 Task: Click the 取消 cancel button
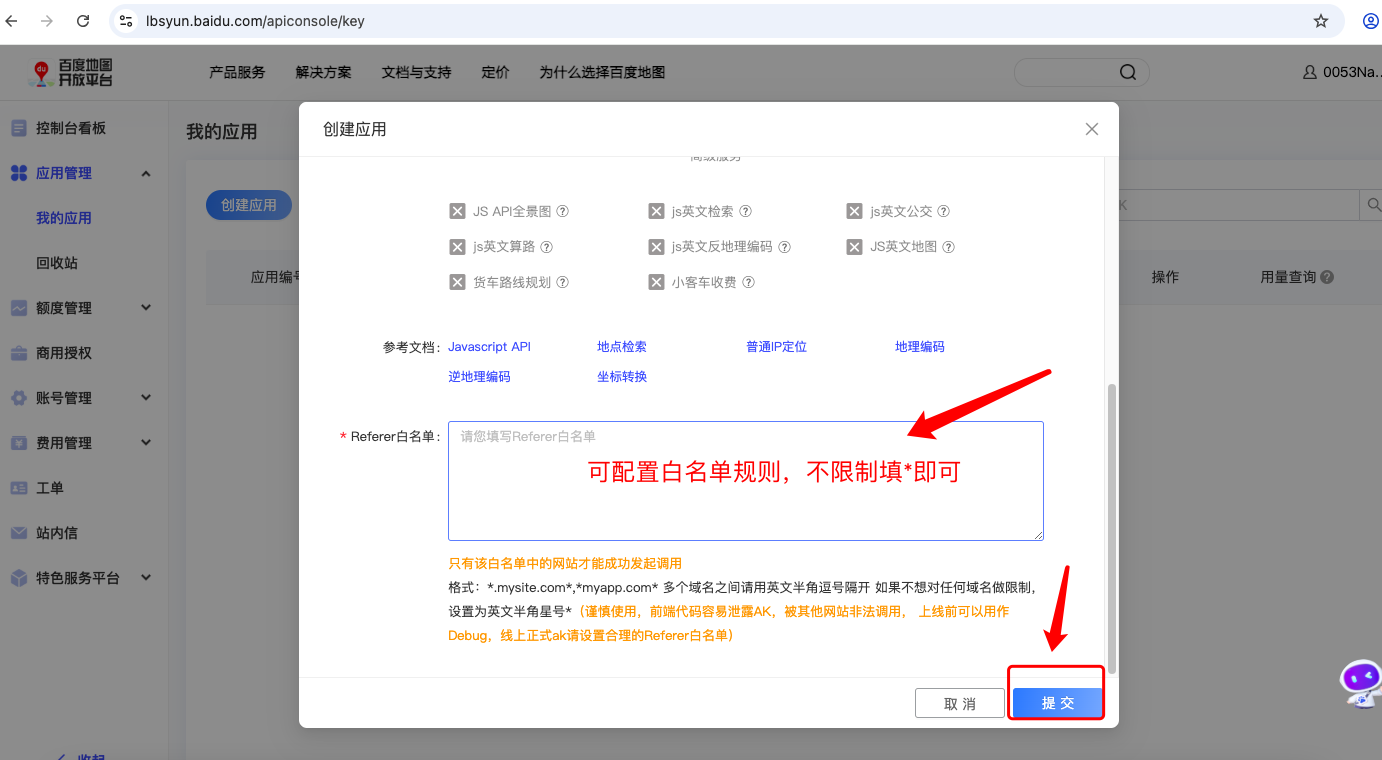[x=960, y=703]
